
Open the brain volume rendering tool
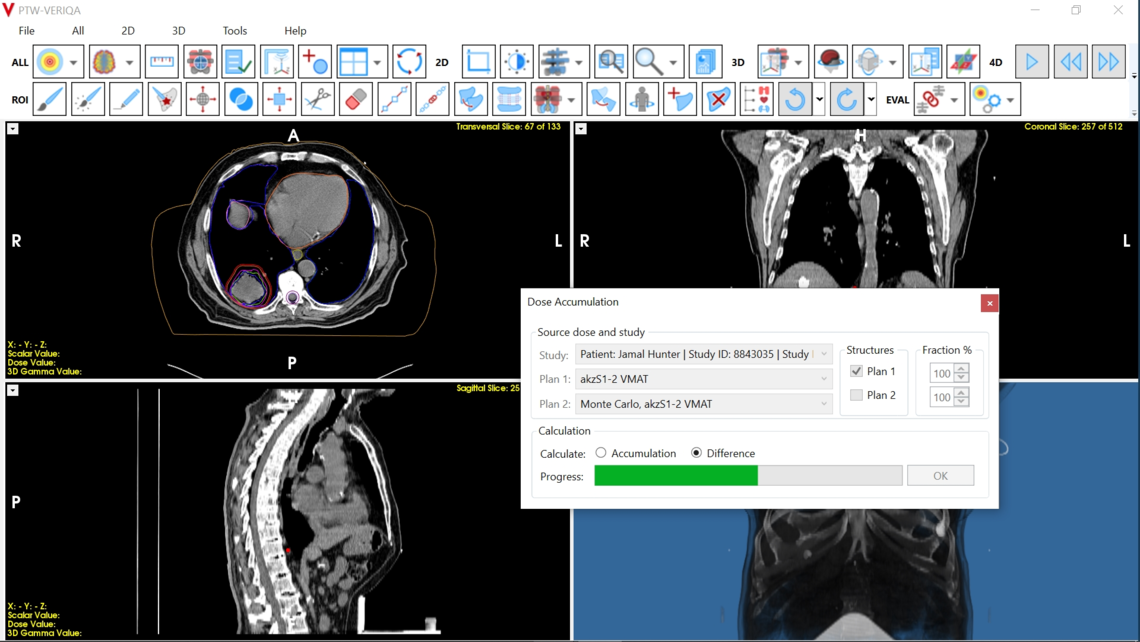pos(830,61)
